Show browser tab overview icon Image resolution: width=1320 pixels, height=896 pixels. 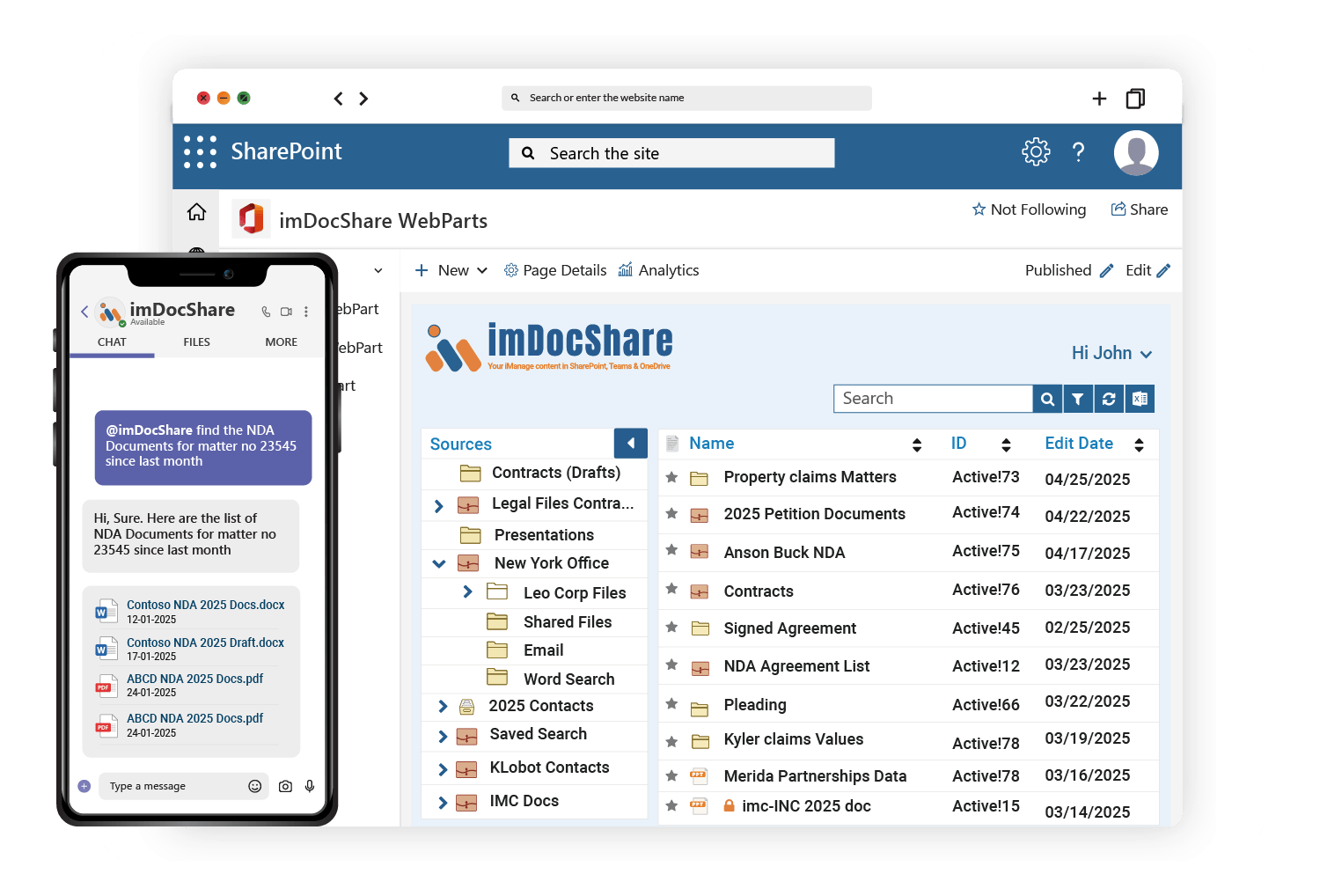tap(1135, 99)
